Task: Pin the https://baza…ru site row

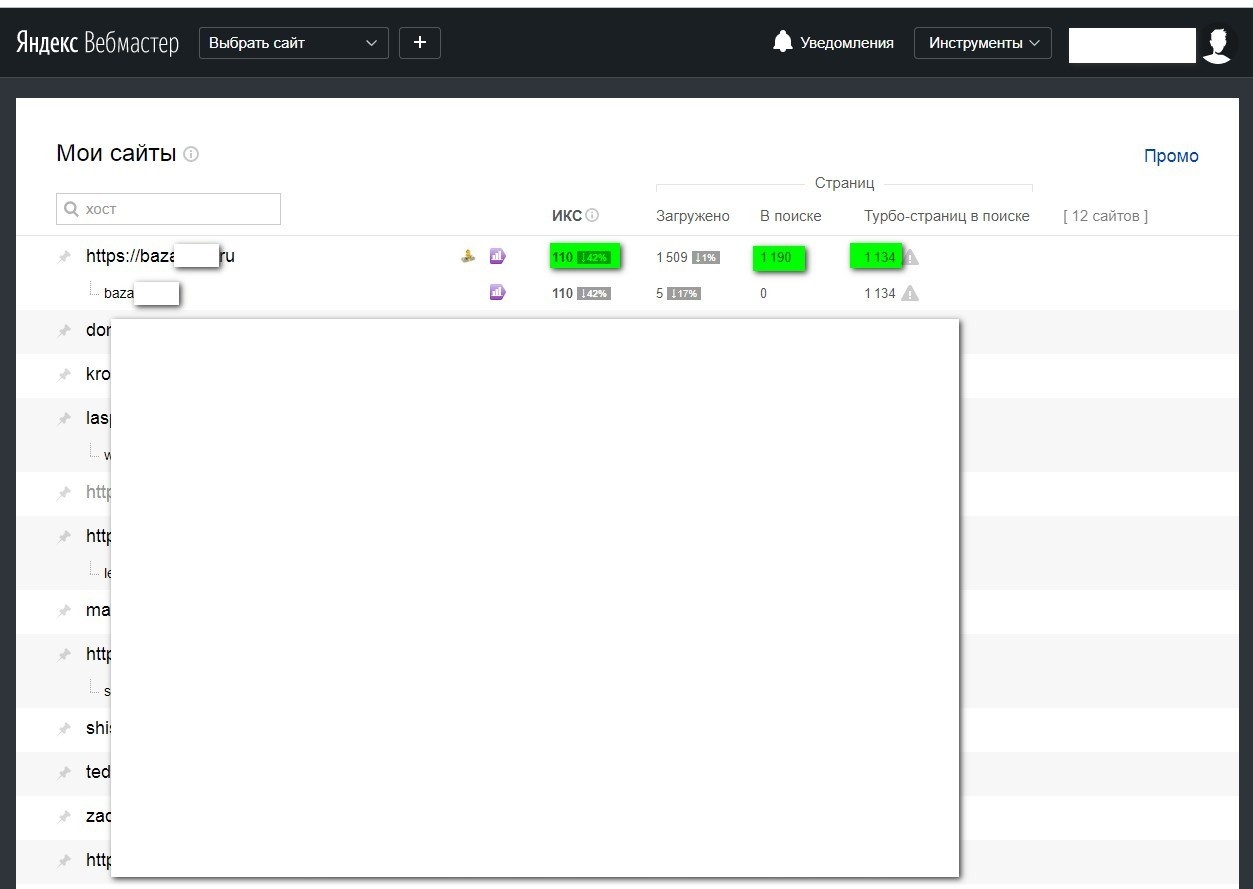Action: [x=64, y=257]
